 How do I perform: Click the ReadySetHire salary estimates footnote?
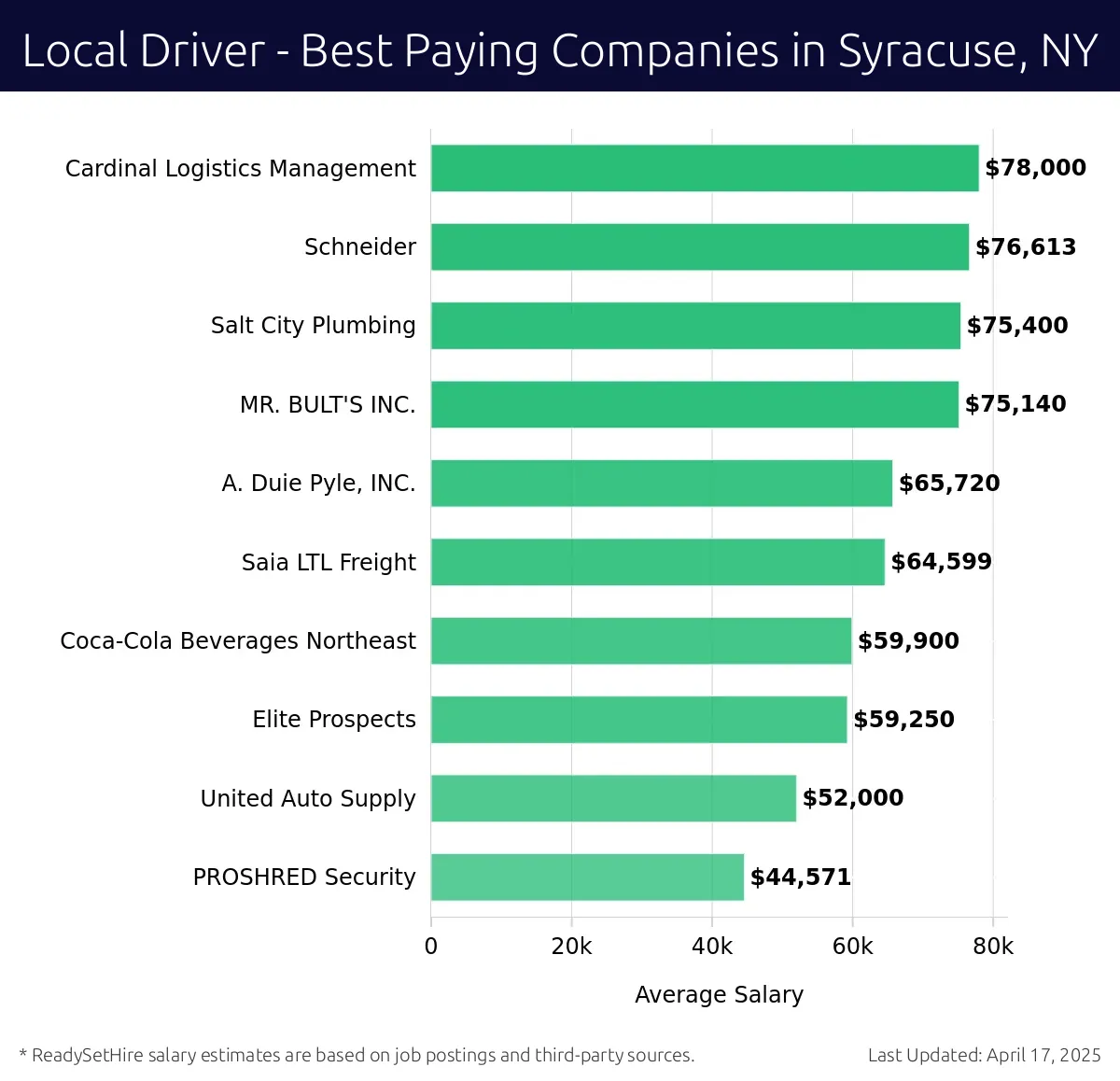[357, 1056]
